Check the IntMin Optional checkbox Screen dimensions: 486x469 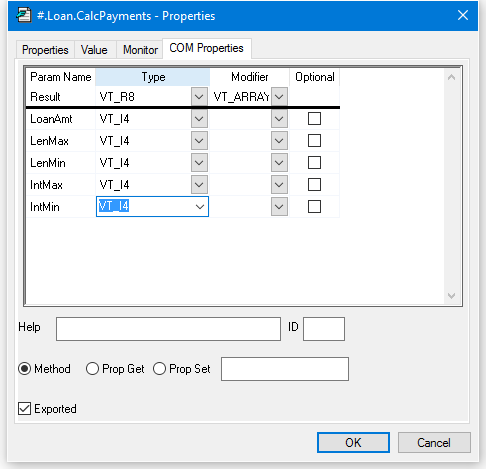pos(314,207)
